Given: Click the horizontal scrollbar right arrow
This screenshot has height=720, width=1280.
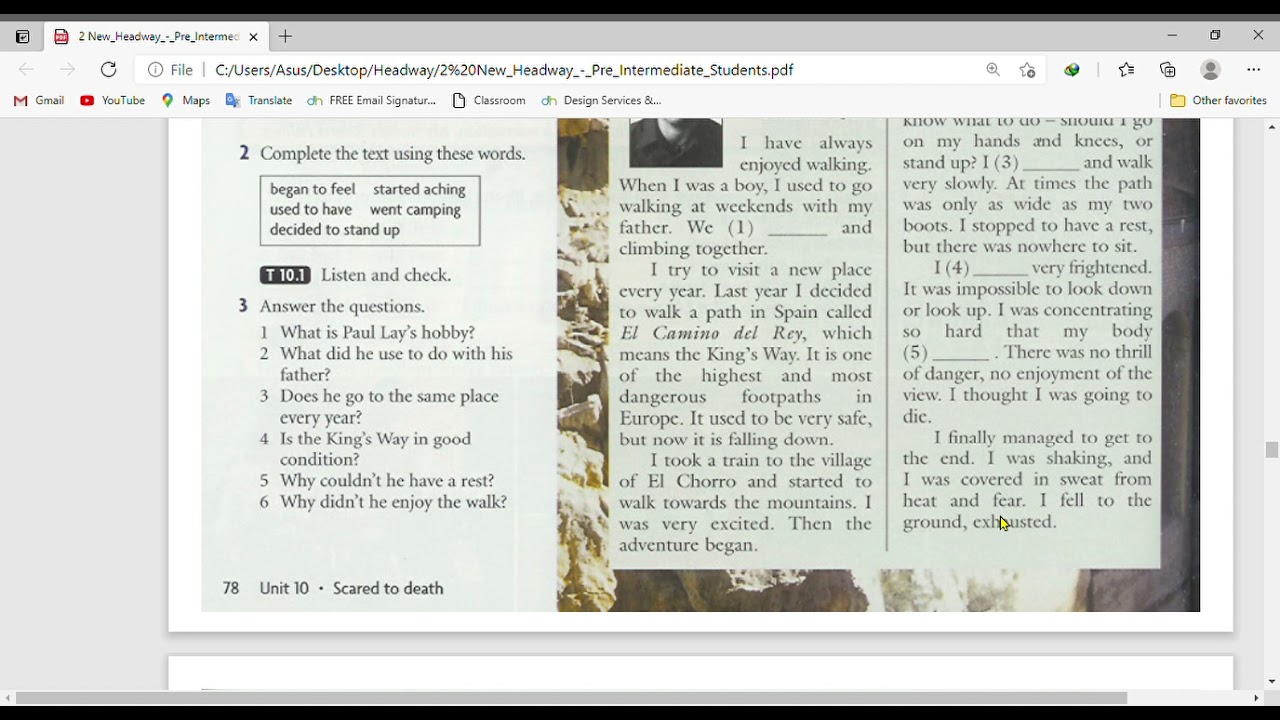Looking at the screenshot, I should [1259, 698].
